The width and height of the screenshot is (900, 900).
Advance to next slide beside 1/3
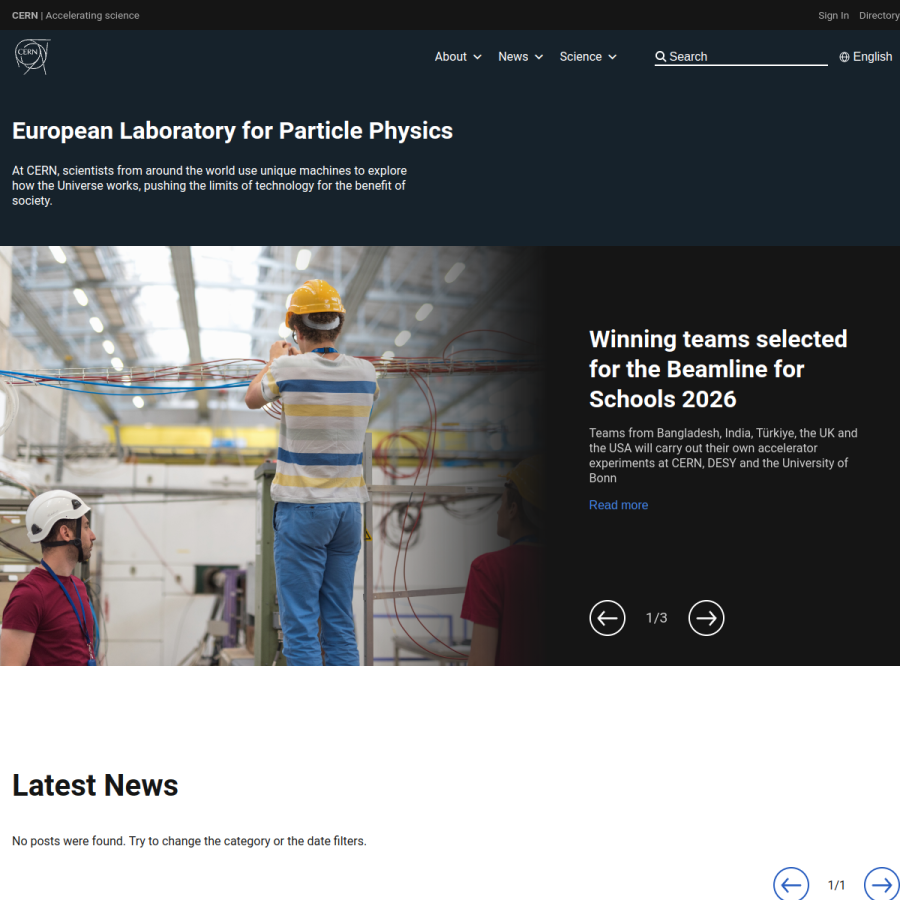point(706,618)
